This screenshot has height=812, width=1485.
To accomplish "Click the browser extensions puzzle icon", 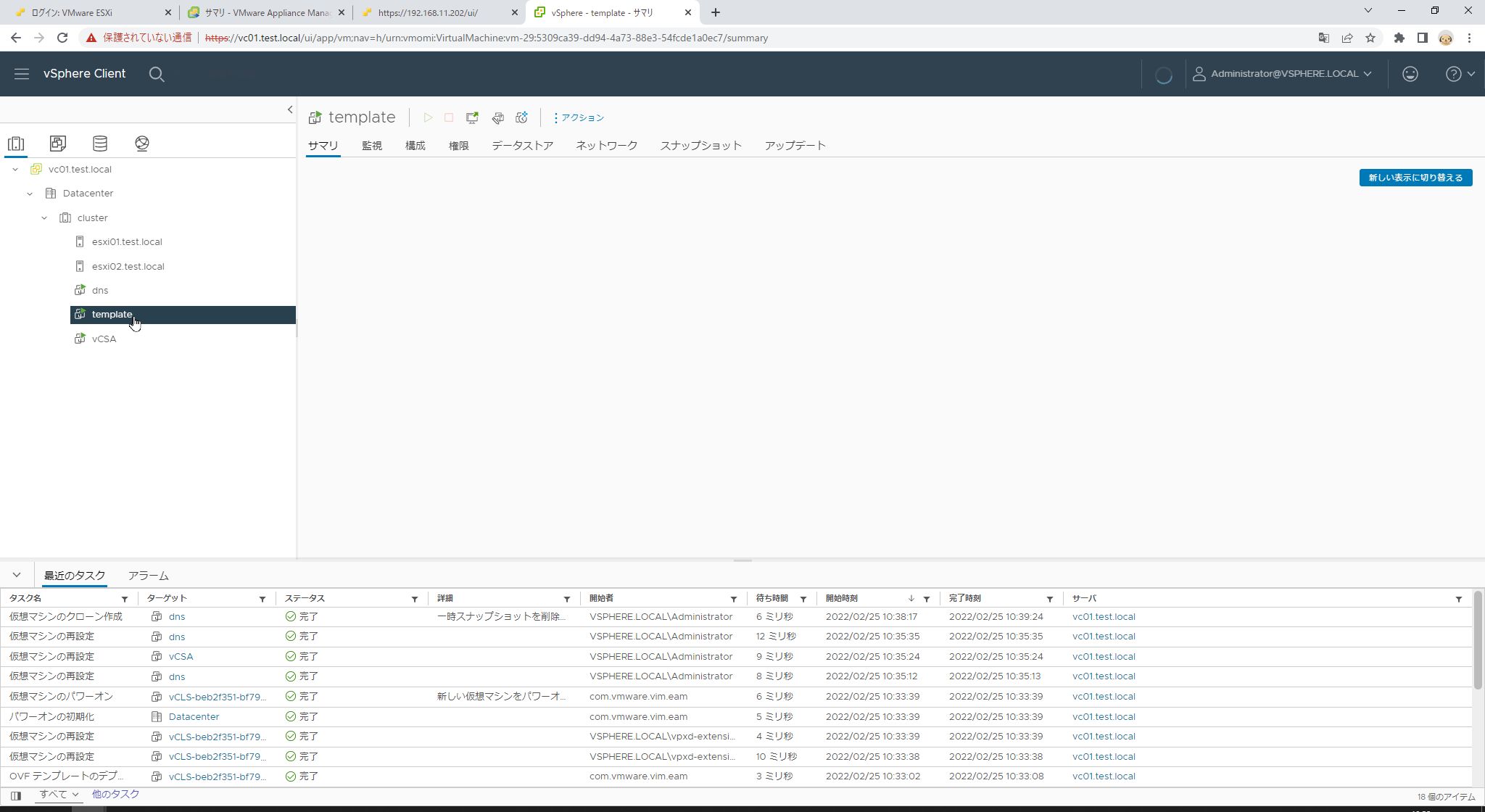I will (1399, 38).
